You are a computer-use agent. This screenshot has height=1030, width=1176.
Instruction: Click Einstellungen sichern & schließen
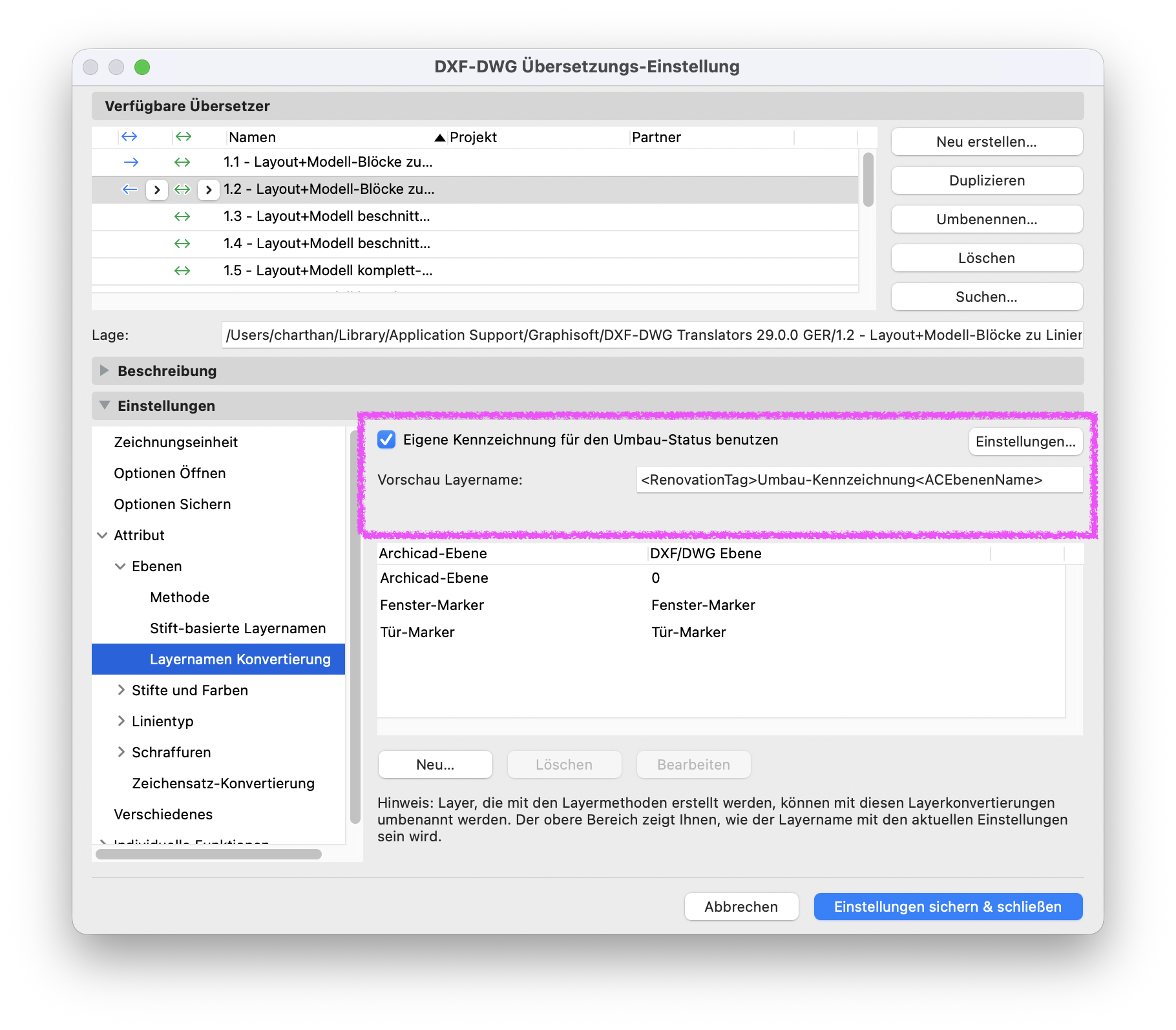click(x=948, y=907)
